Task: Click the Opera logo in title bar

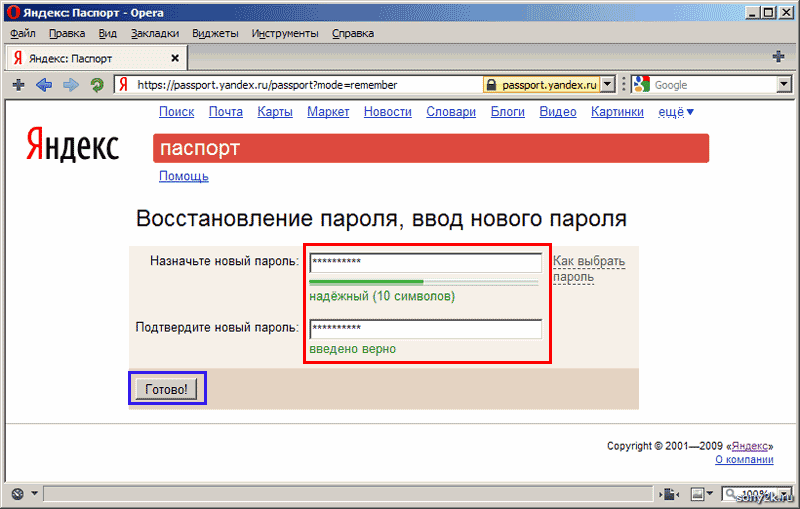Action: click(x=13, y=12)
